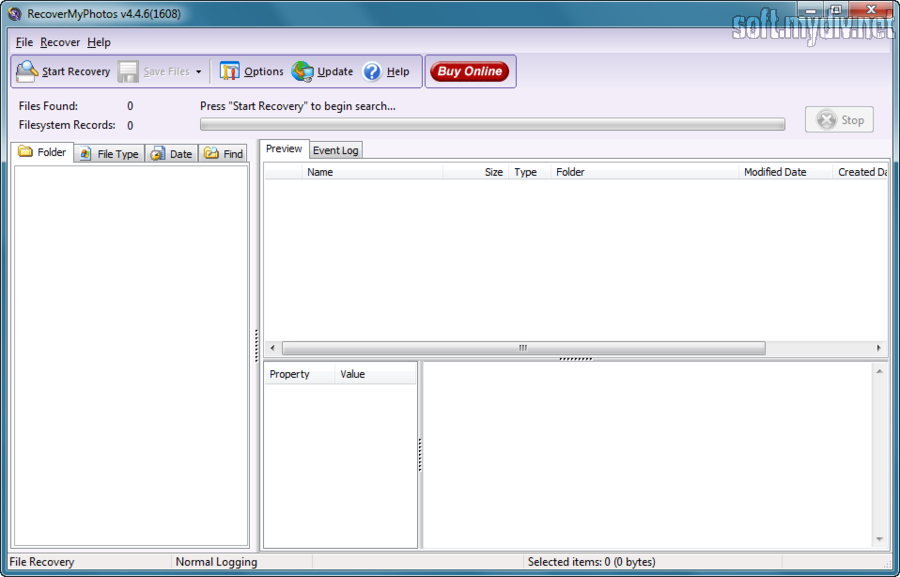900x577 pixels.
Task: Minimize the RecoverMyPhotos window
Action: point(810,10)
